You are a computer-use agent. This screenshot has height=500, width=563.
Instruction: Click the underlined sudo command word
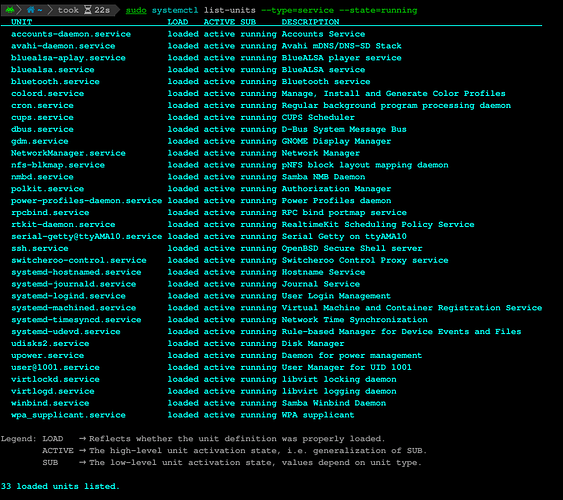pos(136,10)
